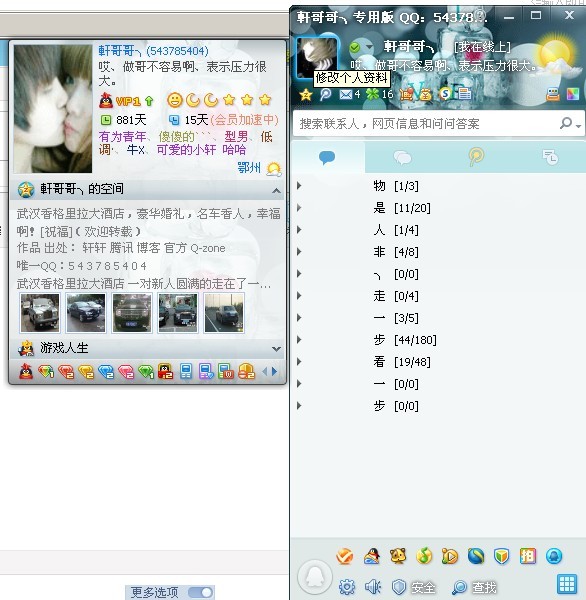Show next page of game badges
This screenshot has height=600, width=586.
pos(274,371)
